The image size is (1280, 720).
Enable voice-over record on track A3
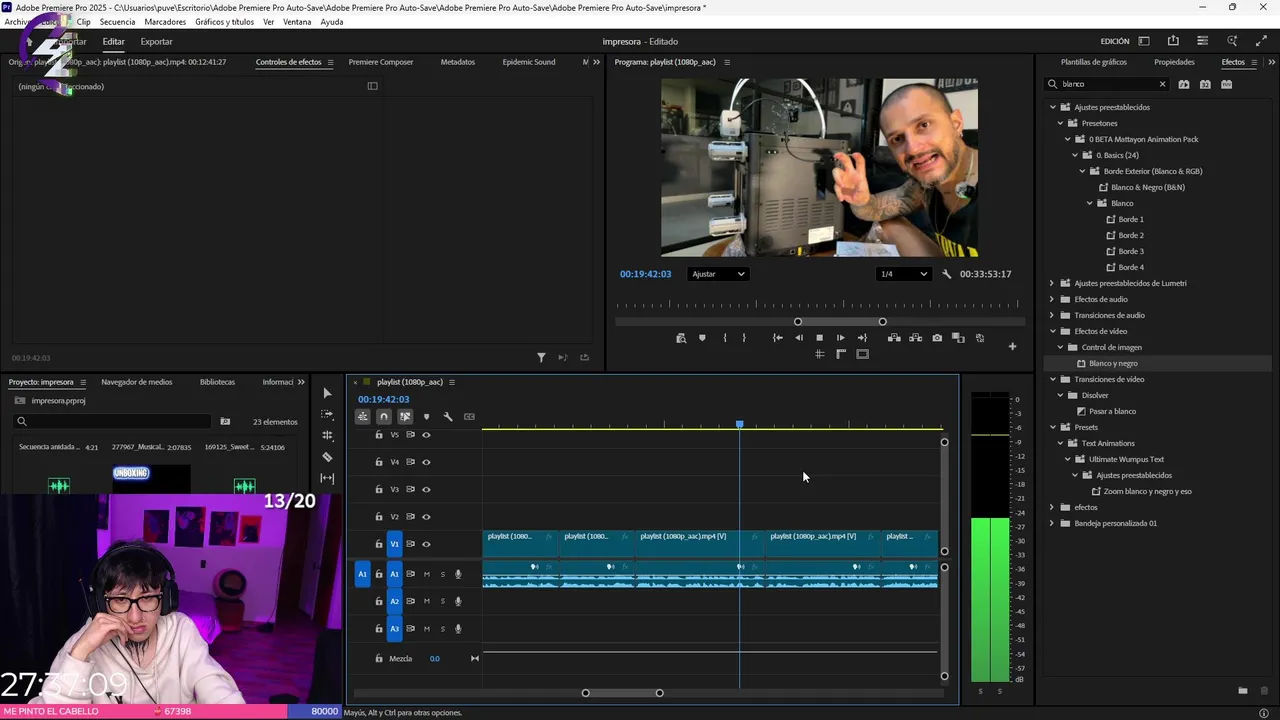459,629
